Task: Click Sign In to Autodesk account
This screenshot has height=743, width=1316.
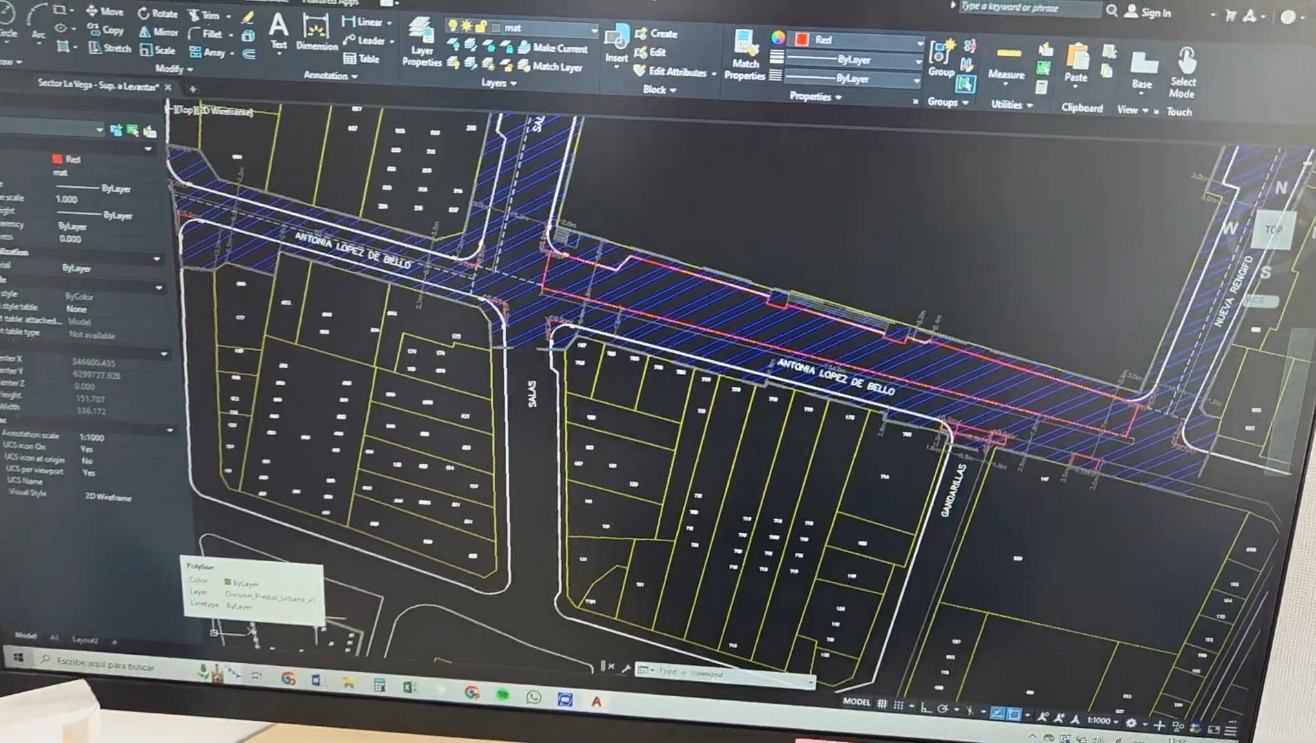Action: 1148,13
